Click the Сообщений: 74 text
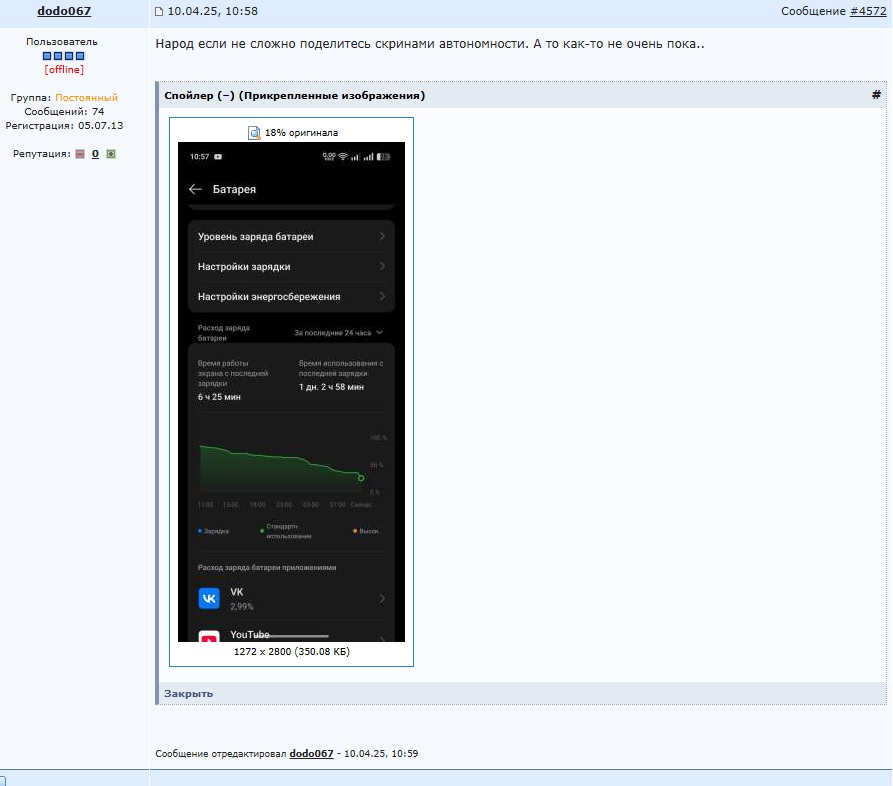 point(64,112)
